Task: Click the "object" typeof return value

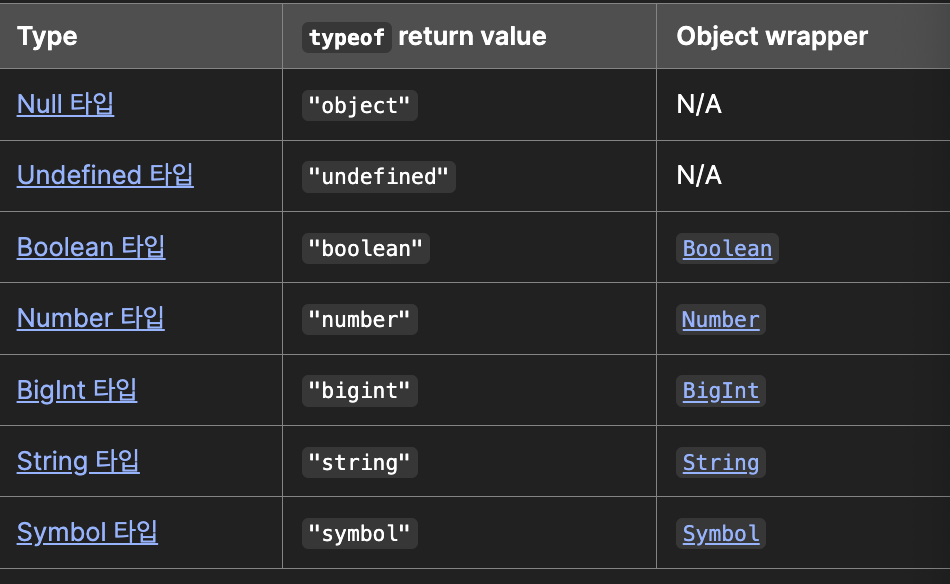Action: [359, 106]
